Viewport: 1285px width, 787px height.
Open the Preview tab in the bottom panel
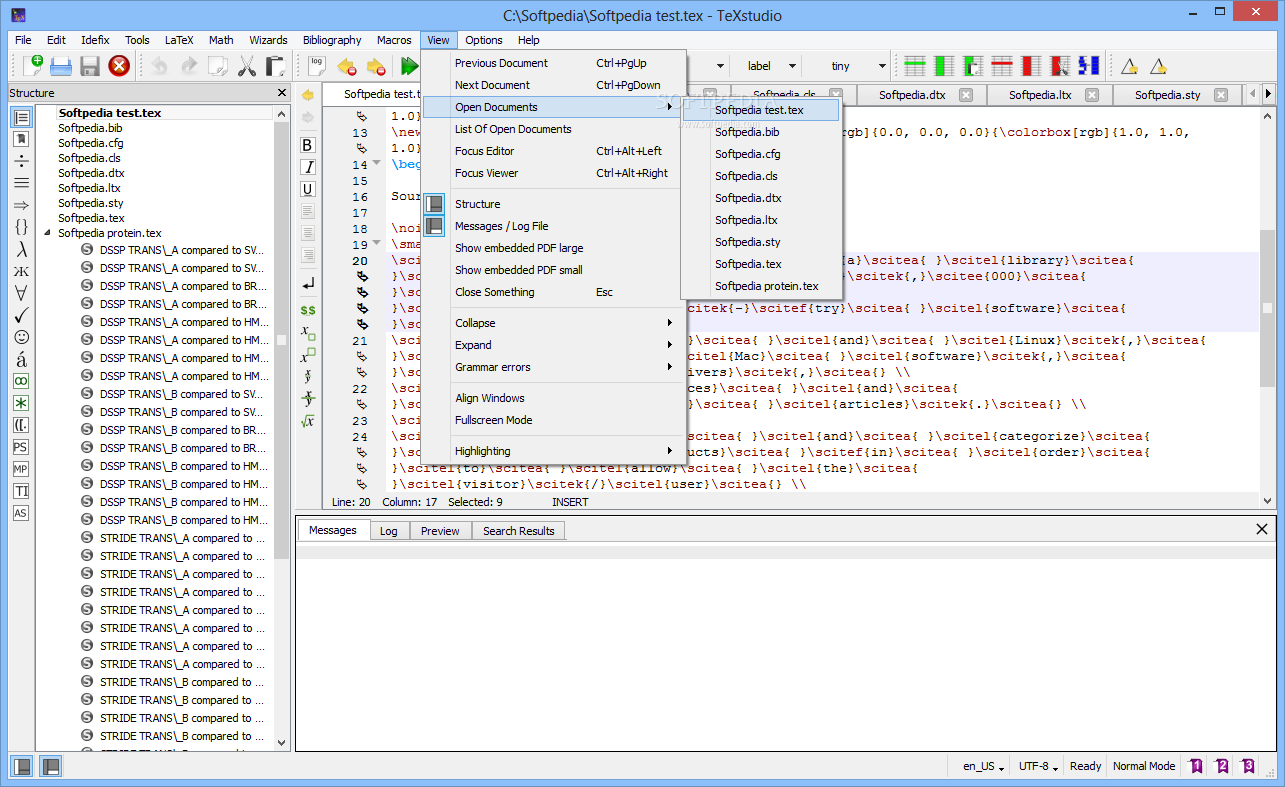440,531
